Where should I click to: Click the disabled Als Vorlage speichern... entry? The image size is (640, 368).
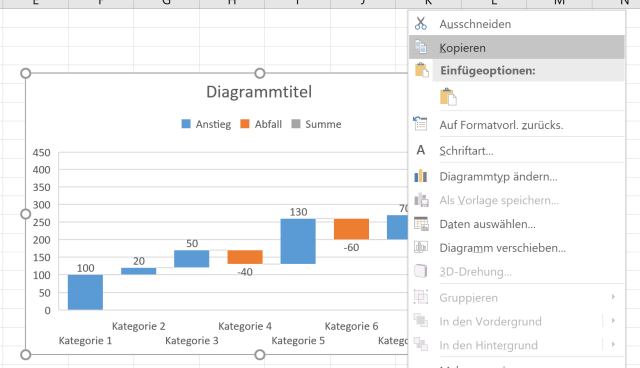517,200
